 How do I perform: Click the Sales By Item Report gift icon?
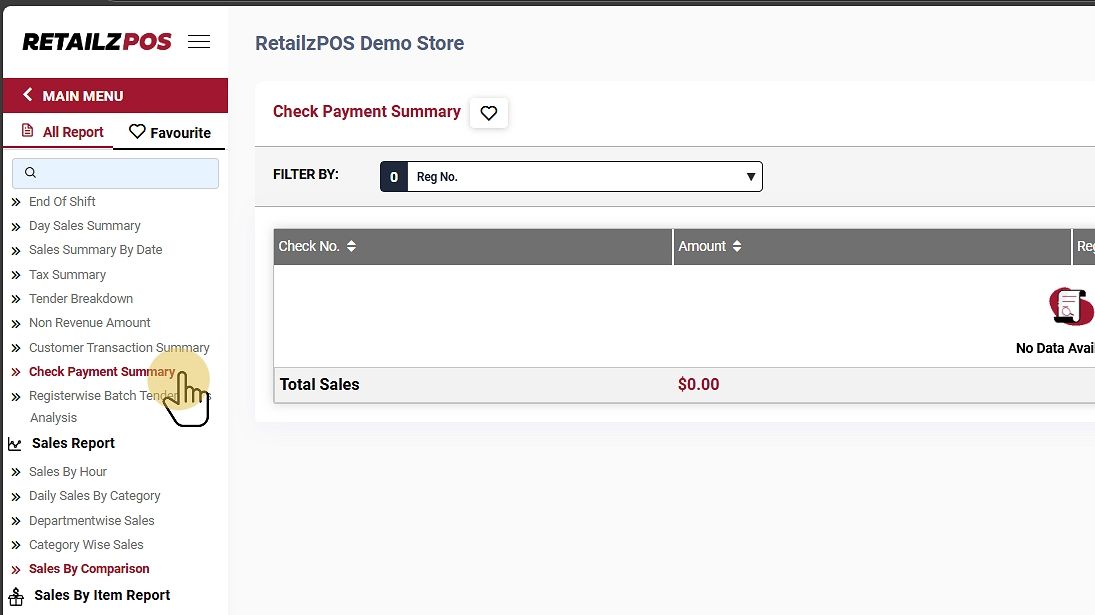(15, 596)
